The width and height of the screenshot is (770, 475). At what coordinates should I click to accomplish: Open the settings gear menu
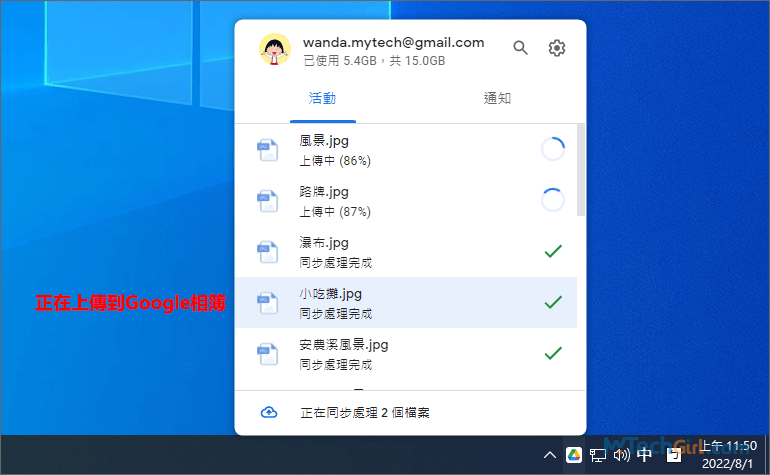pyautogui.click(x=557, y=48)
